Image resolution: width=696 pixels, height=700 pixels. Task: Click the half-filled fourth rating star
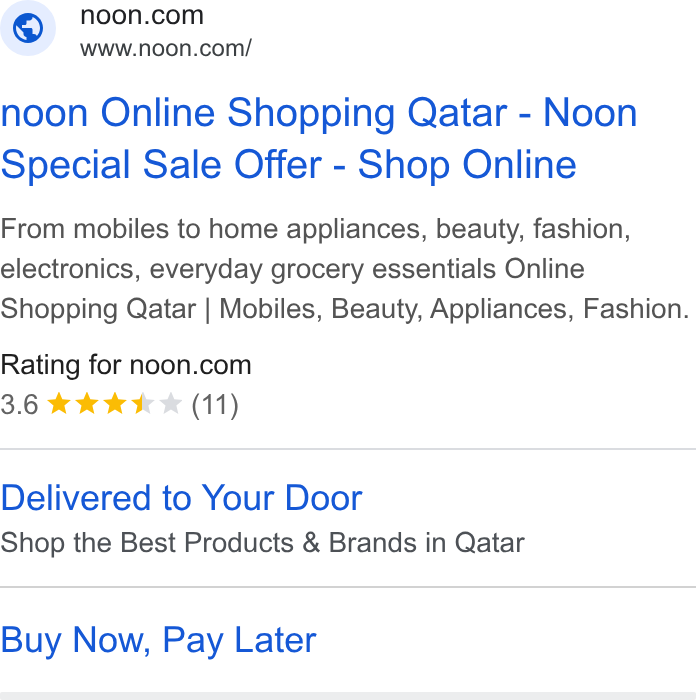(x=143, y=404)
